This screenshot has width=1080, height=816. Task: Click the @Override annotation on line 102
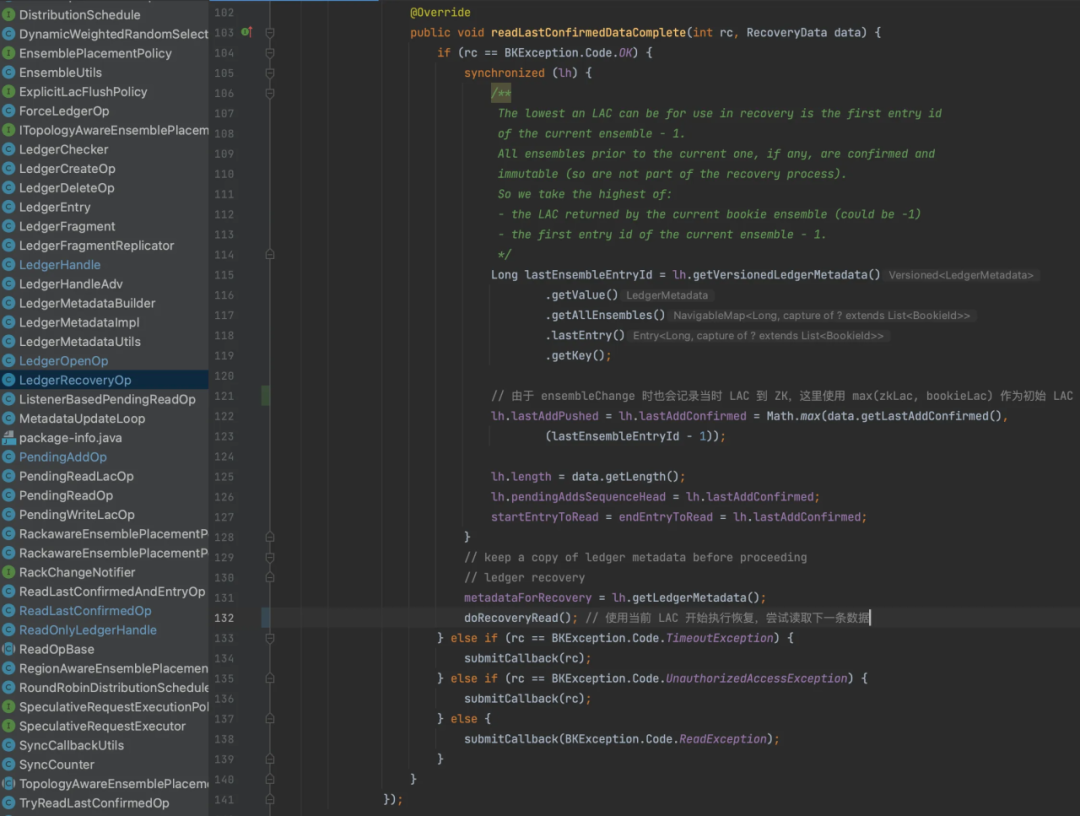[x=440, y=12]
